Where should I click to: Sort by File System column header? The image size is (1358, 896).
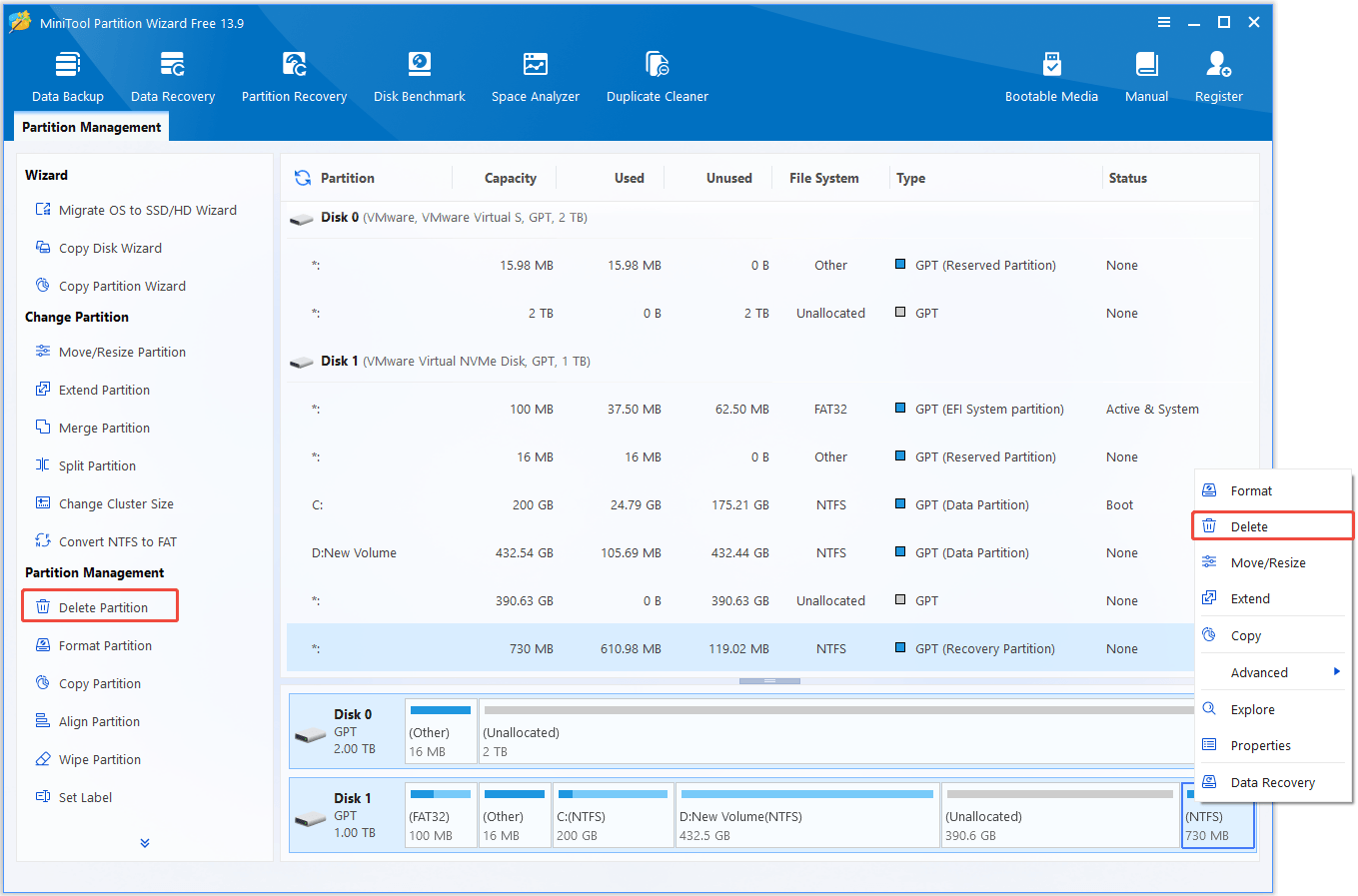(x=823, y=178)
